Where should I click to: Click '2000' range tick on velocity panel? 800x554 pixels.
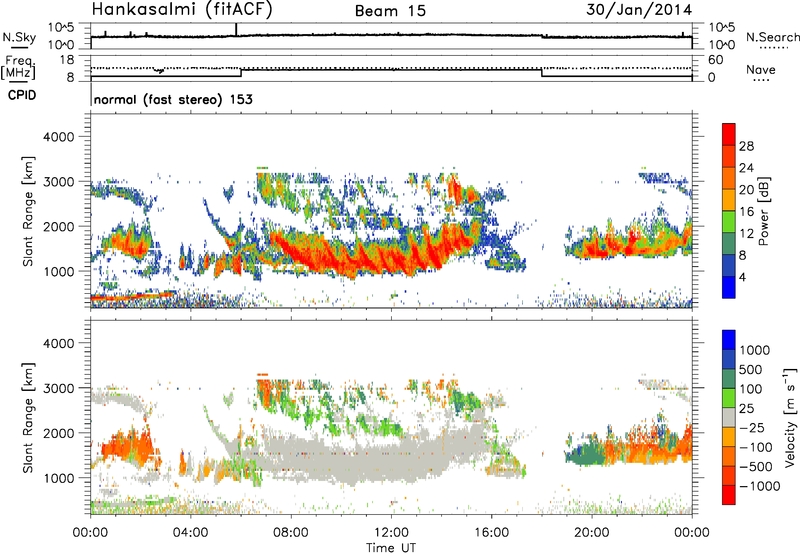click(58, 433)
